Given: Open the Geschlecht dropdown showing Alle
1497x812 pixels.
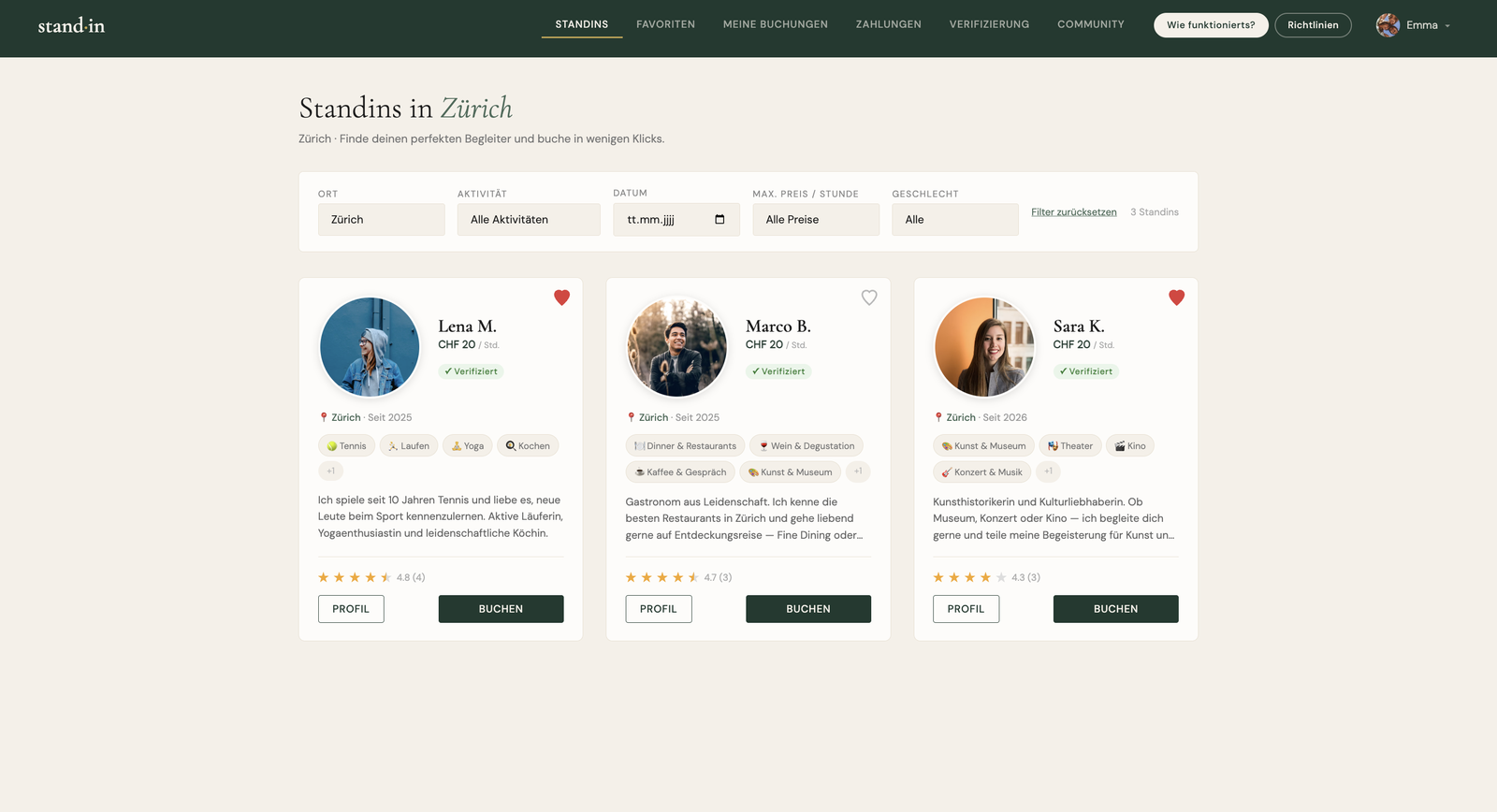Looking at the screenshot, I should click(955, 220).
